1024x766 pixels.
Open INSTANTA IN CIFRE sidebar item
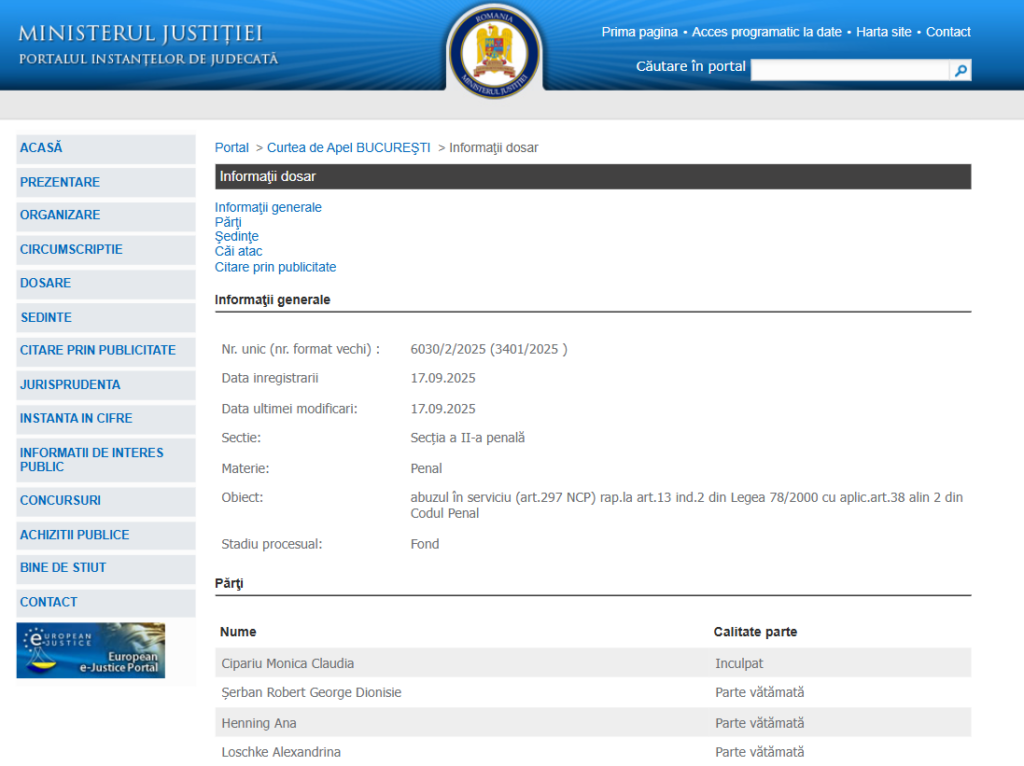(76, 419)
